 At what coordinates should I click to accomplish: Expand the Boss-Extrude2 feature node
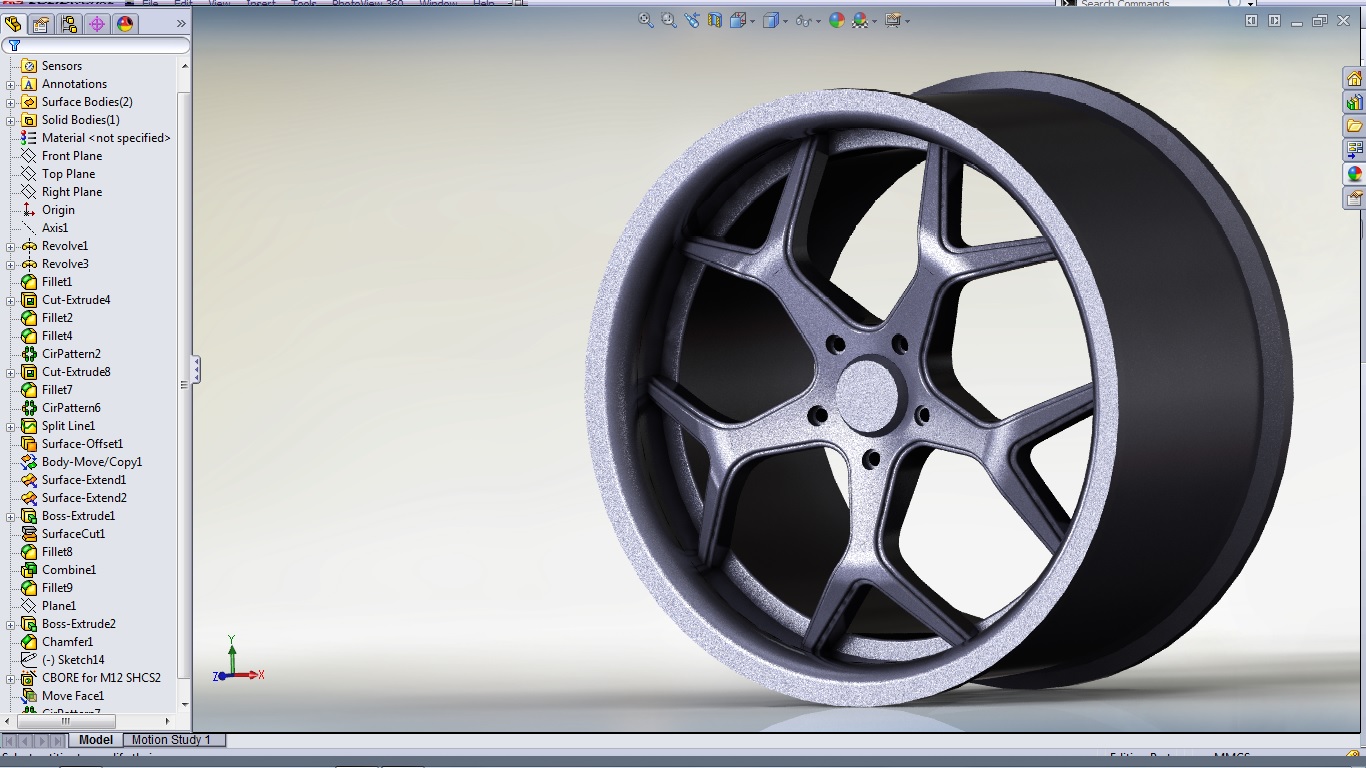tap(10, 624)
